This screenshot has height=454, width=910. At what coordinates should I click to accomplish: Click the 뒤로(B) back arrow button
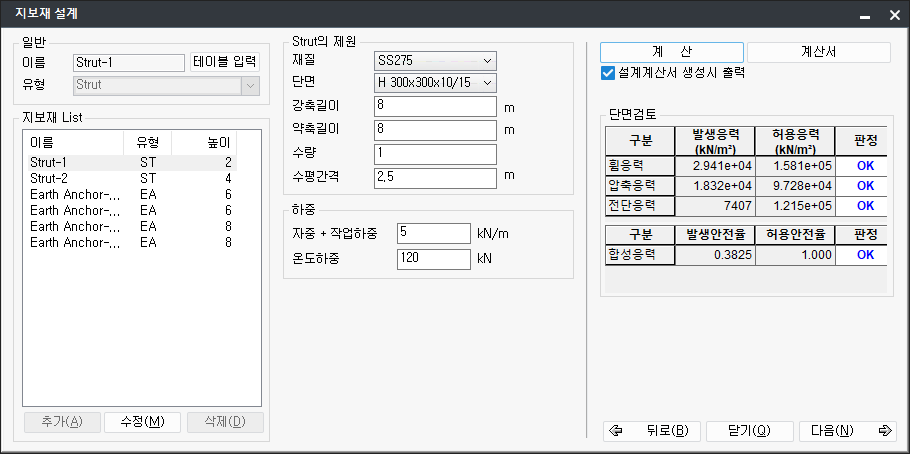[650, 431]
